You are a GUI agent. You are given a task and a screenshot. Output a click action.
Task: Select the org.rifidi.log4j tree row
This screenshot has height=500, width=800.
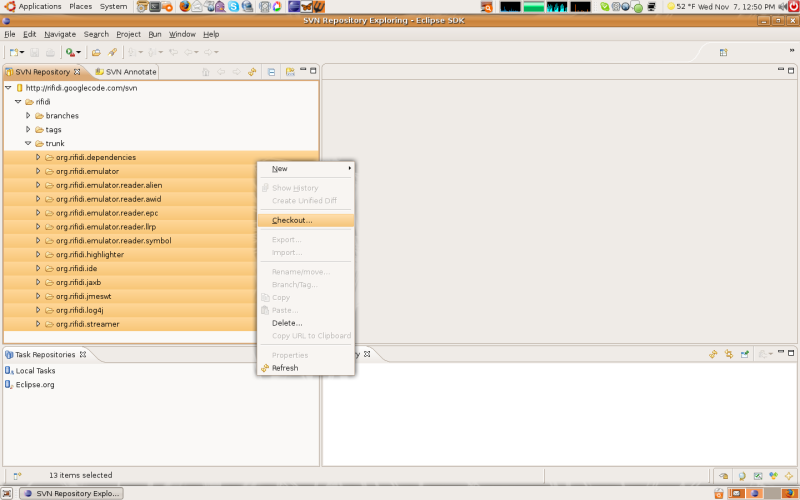coord(161,310)
